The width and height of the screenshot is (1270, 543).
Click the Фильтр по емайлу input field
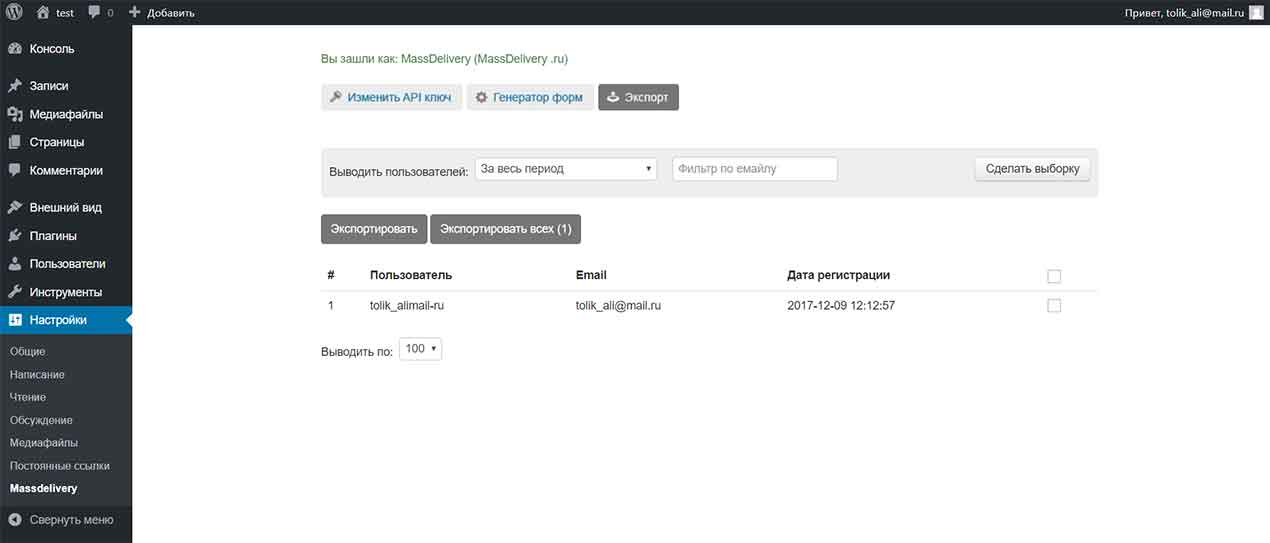point(754,169)
